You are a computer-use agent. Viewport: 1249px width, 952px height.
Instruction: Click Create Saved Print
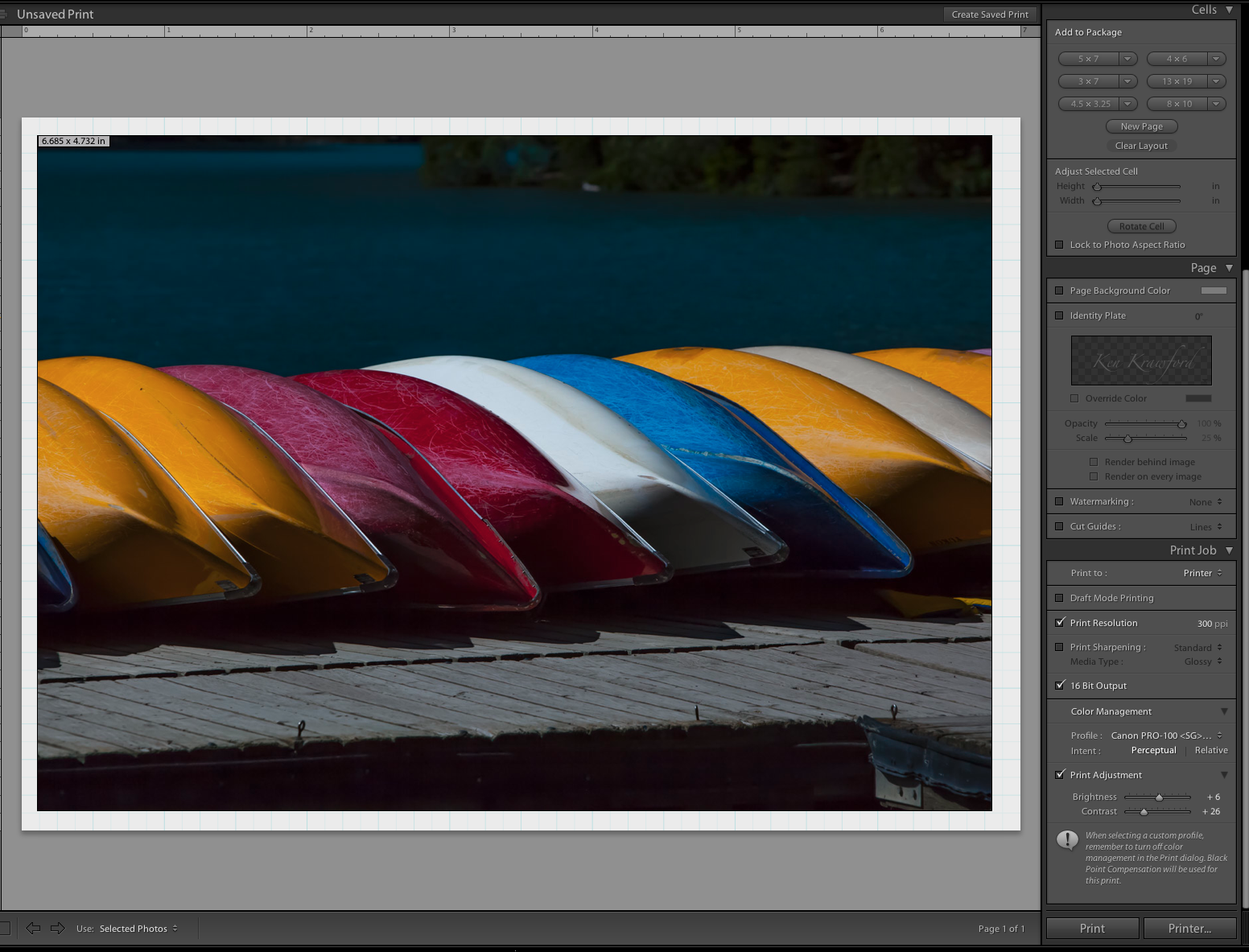click(989, 14)
